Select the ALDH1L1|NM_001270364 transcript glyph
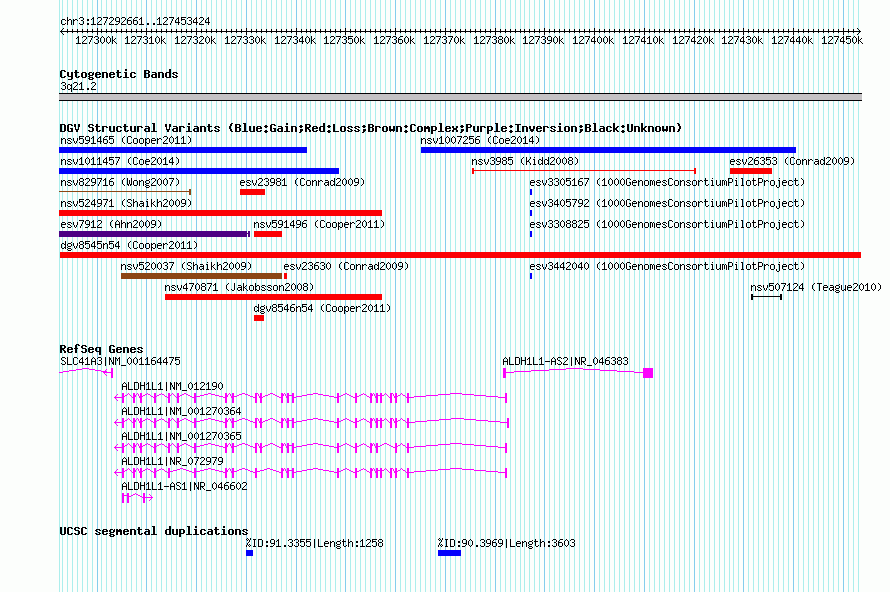This screenshot has height=592, width=890. pyautogui.click(x=312, y=422)
